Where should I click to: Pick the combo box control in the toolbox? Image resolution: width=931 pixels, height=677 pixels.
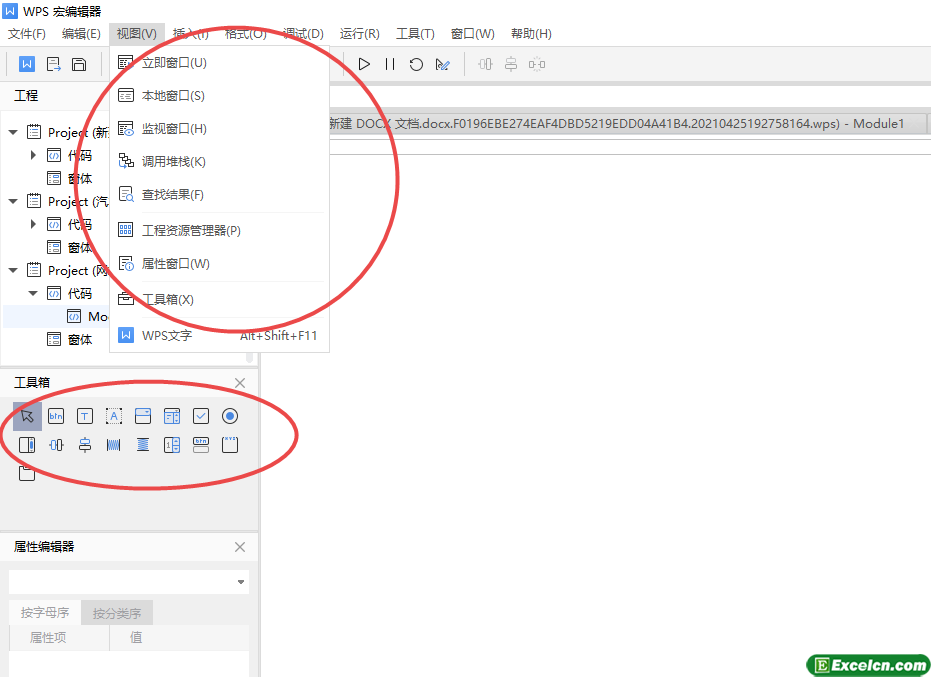(143, 416)
